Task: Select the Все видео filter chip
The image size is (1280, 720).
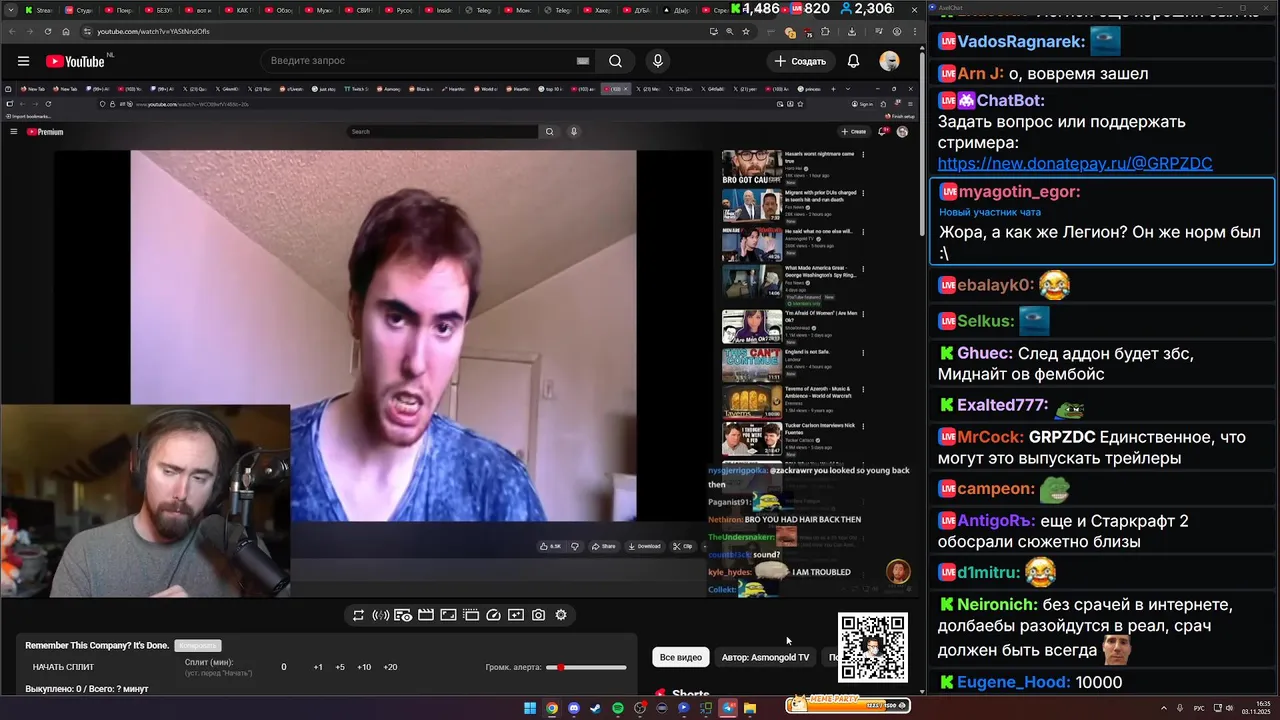Action: [x=681, y=657]
